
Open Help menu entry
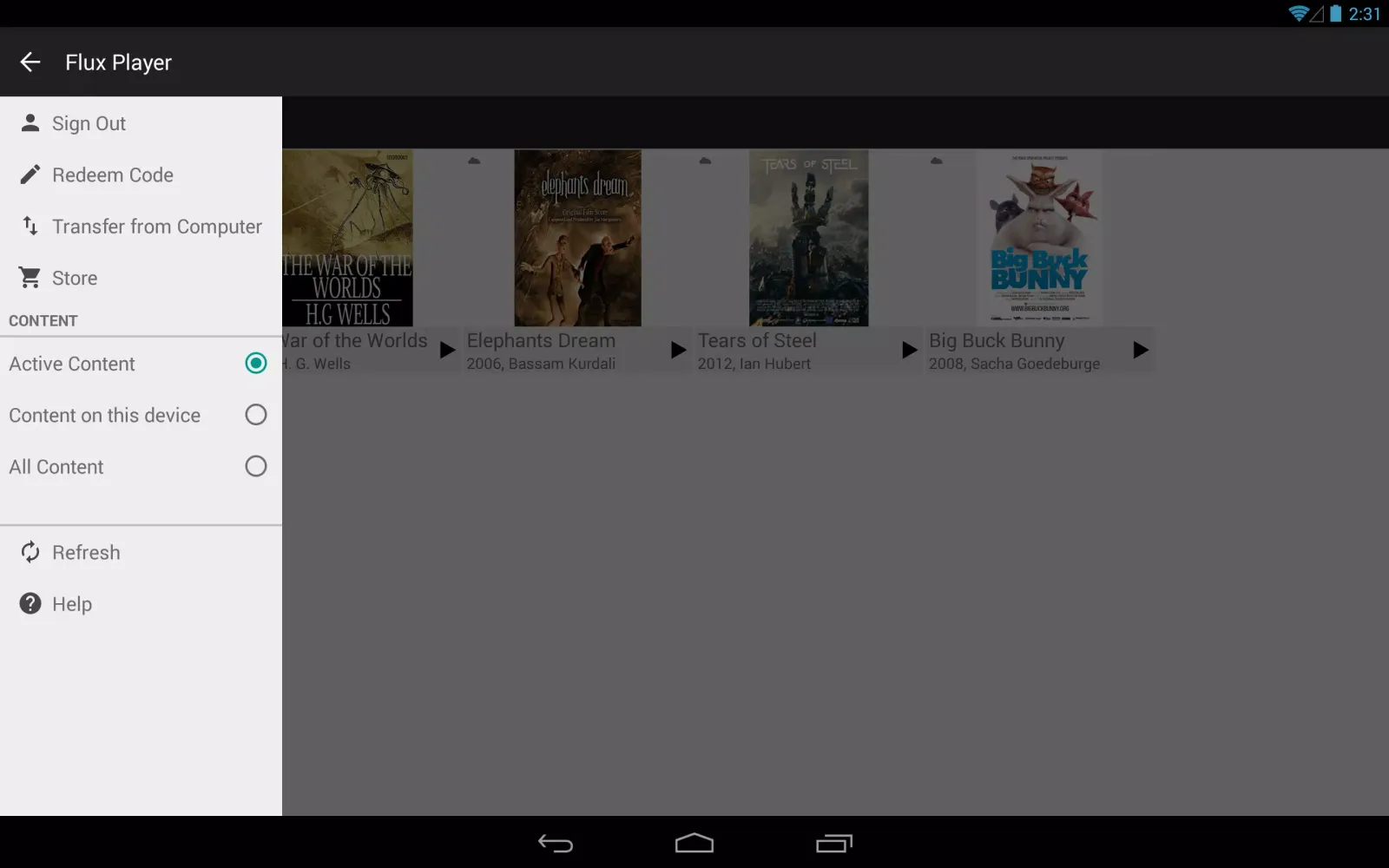[x=141, y=603]
